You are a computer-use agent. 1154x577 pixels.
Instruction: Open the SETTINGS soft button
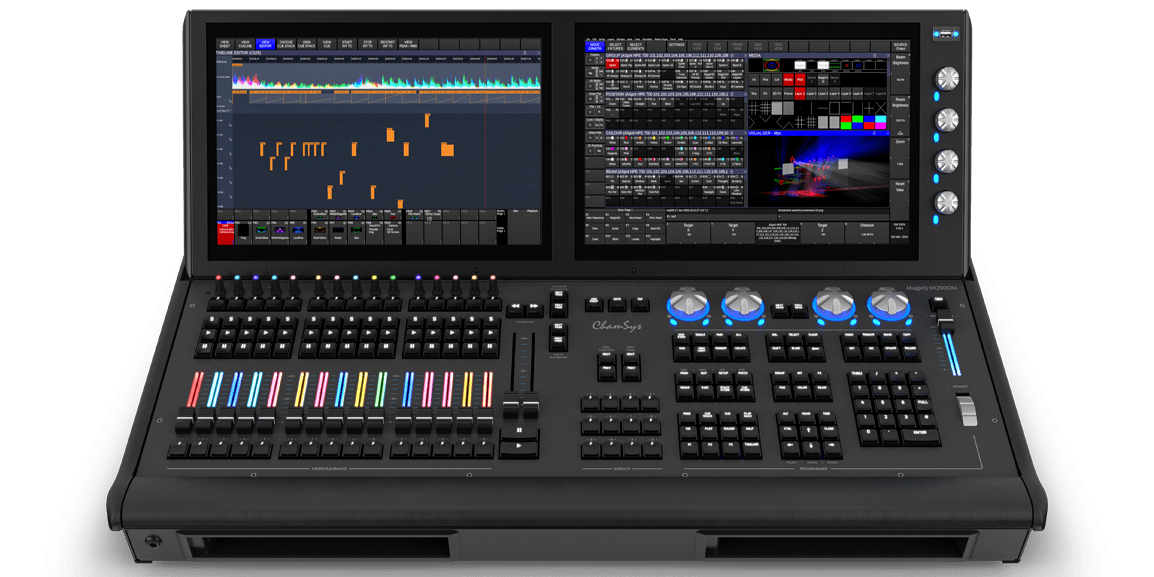pyautogui.click(x=677, y=45)
